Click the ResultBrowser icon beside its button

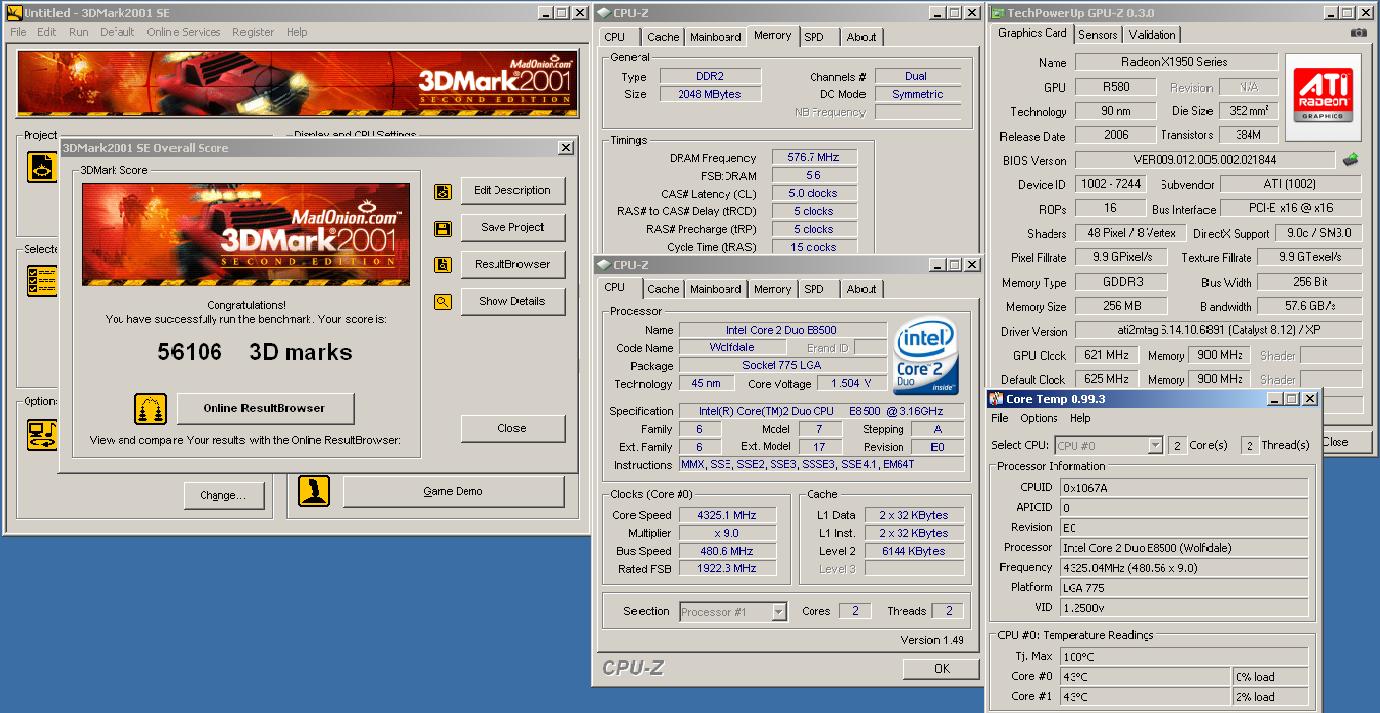click(442, 265)
